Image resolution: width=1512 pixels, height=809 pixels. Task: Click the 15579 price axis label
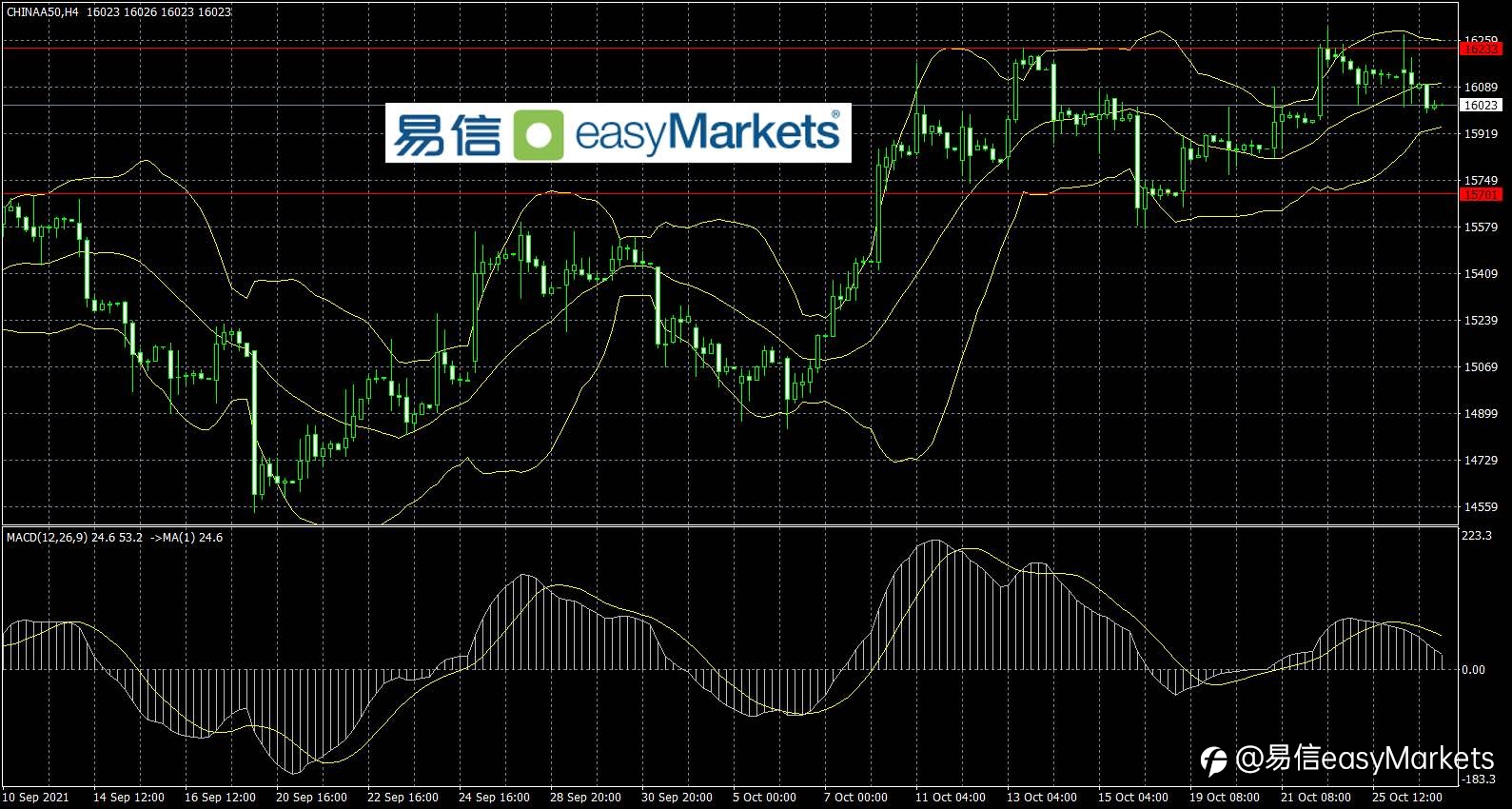point(1481,227)
